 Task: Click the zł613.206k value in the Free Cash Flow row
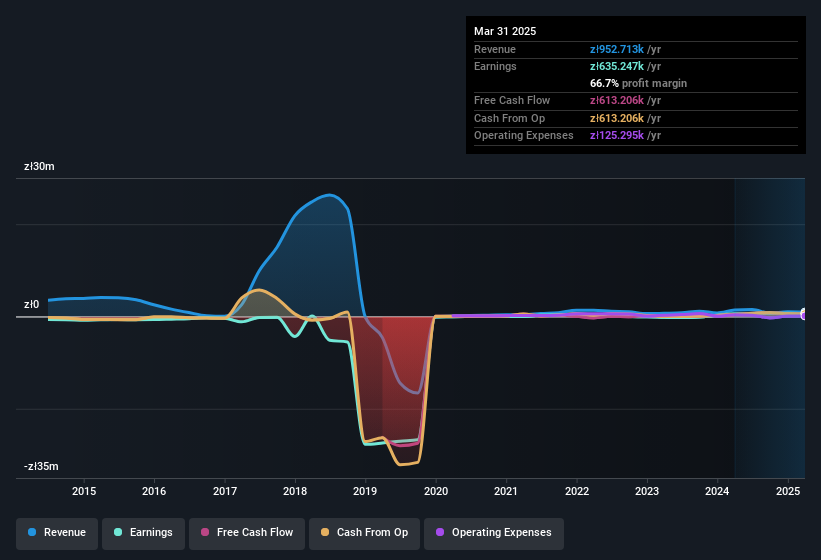[x=617, y=100]
